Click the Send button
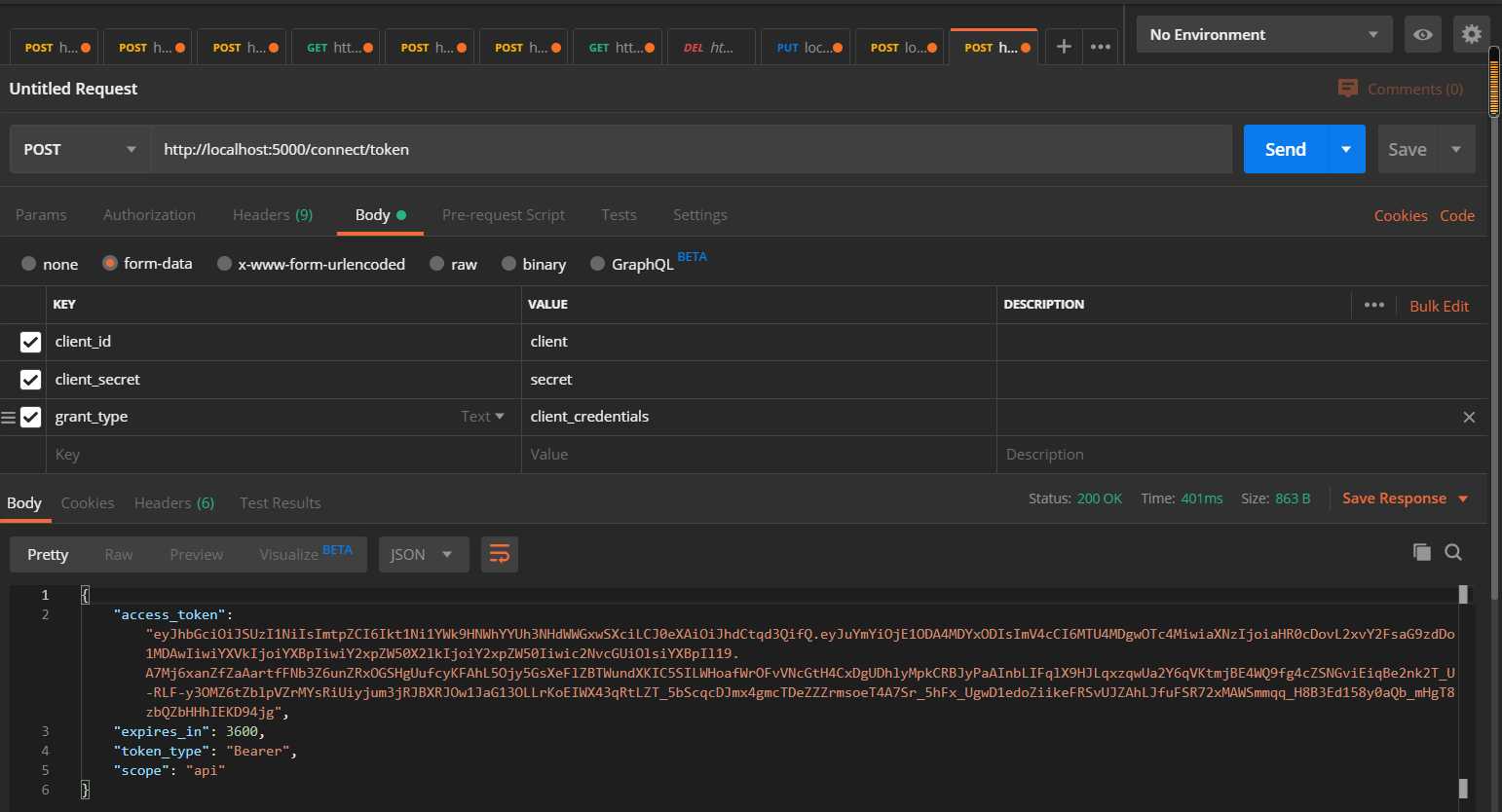The image size is (1502, 812). (x=1286, y=149)
